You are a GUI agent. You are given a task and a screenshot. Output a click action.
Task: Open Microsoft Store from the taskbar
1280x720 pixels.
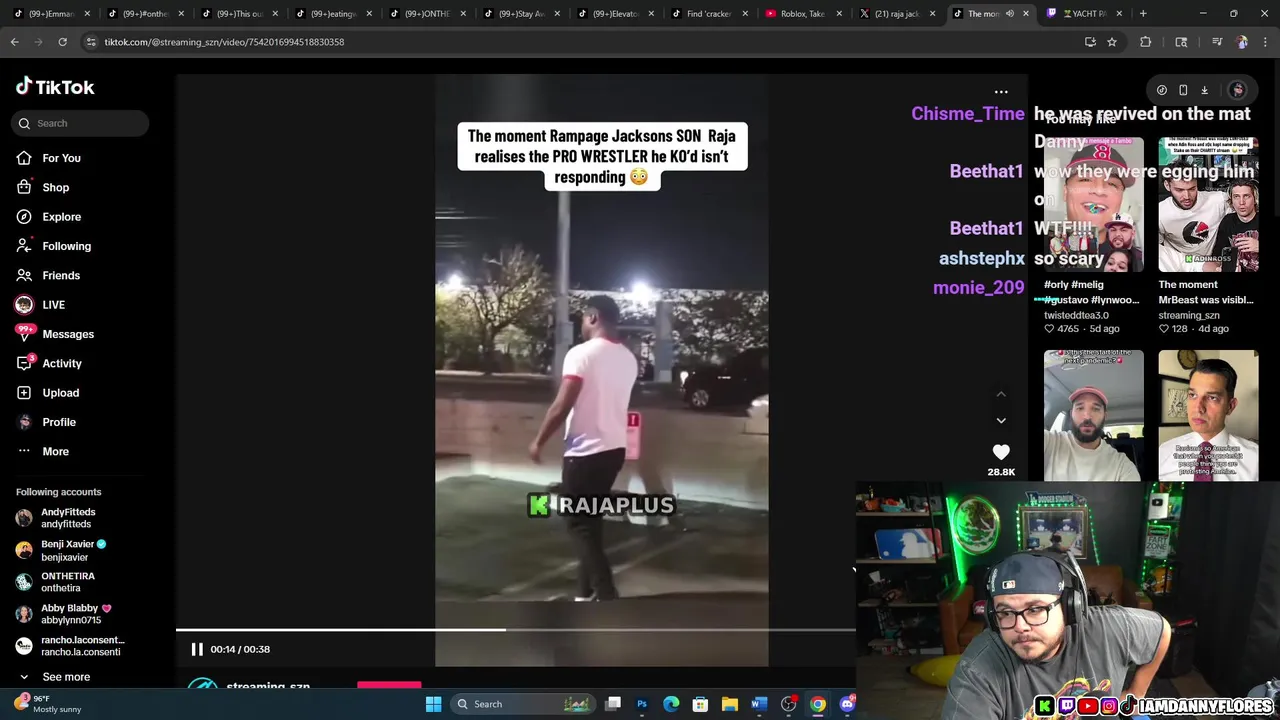pos(700,704)
